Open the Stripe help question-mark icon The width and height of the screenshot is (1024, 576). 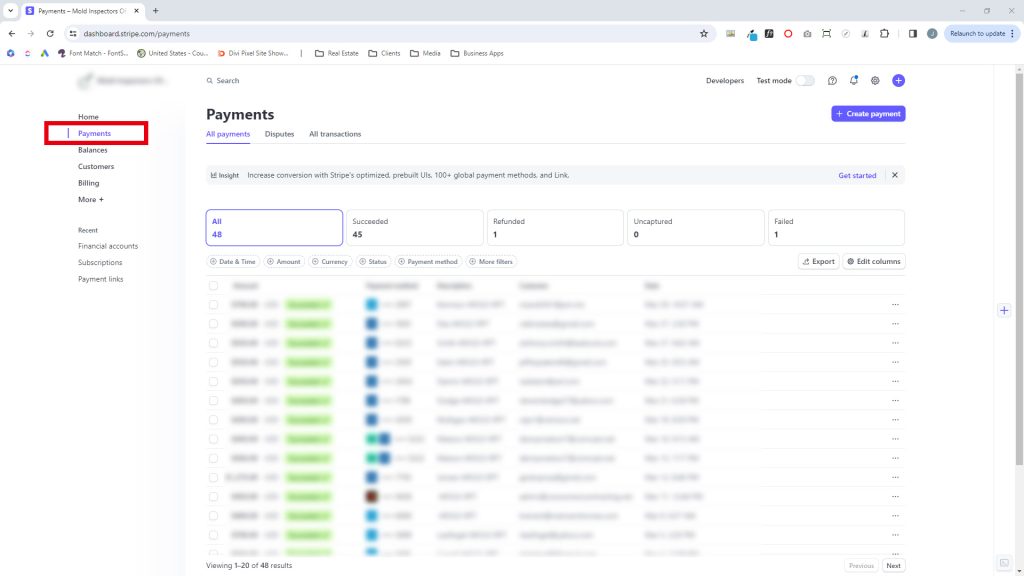point(832,80)
